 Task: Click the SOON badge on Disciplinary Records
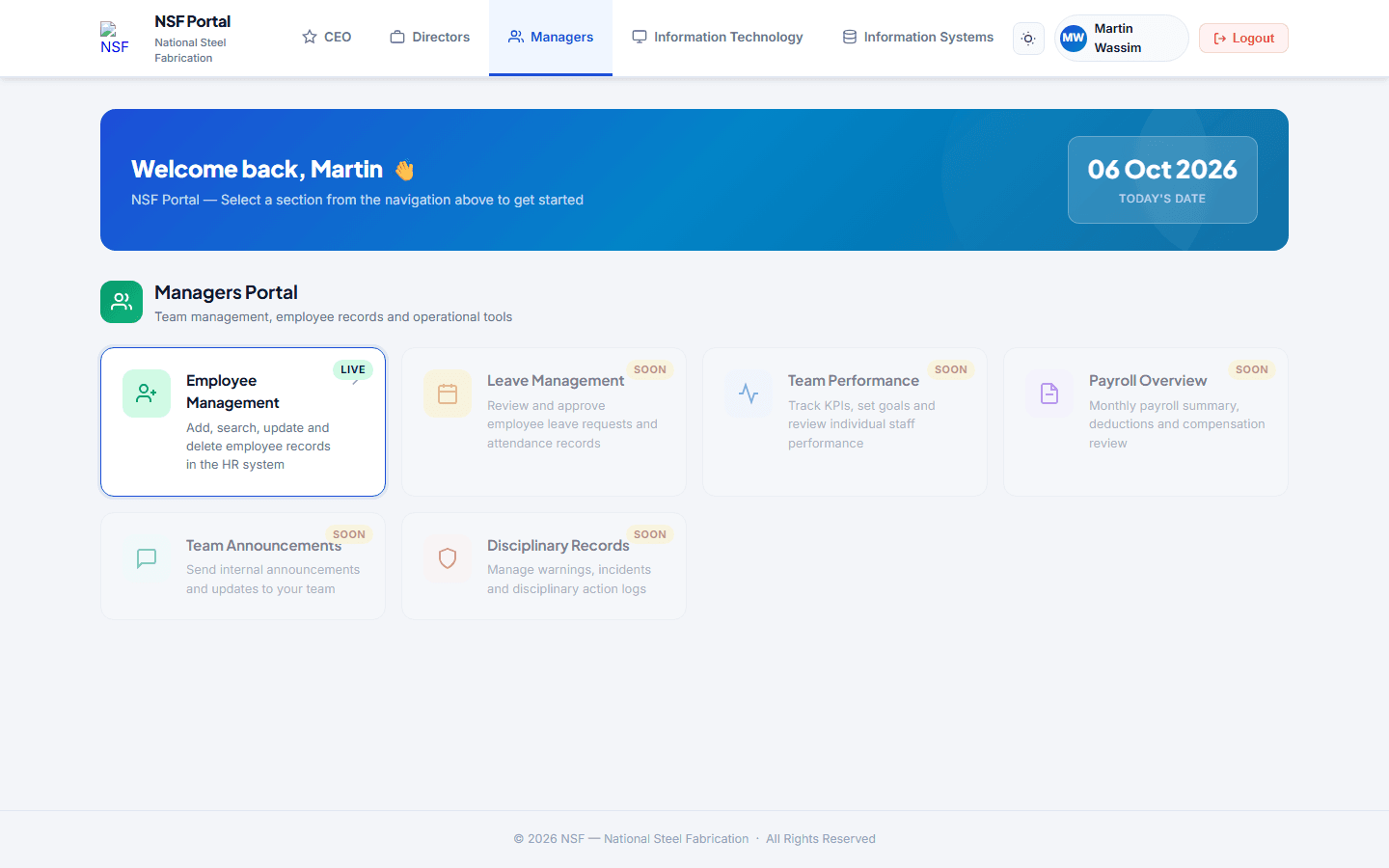pyautogui.click(x=650, y=534)
